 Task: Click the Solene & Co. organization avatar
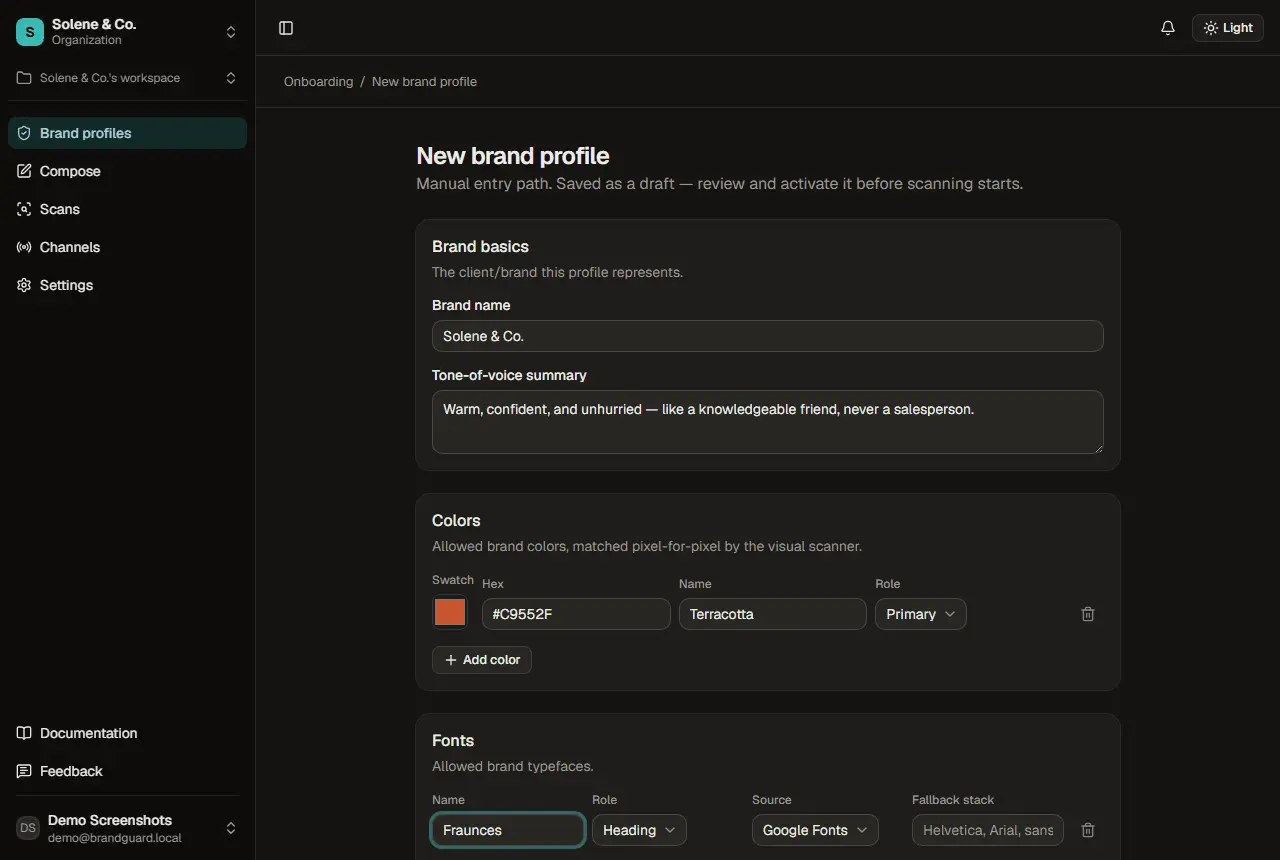30,32
